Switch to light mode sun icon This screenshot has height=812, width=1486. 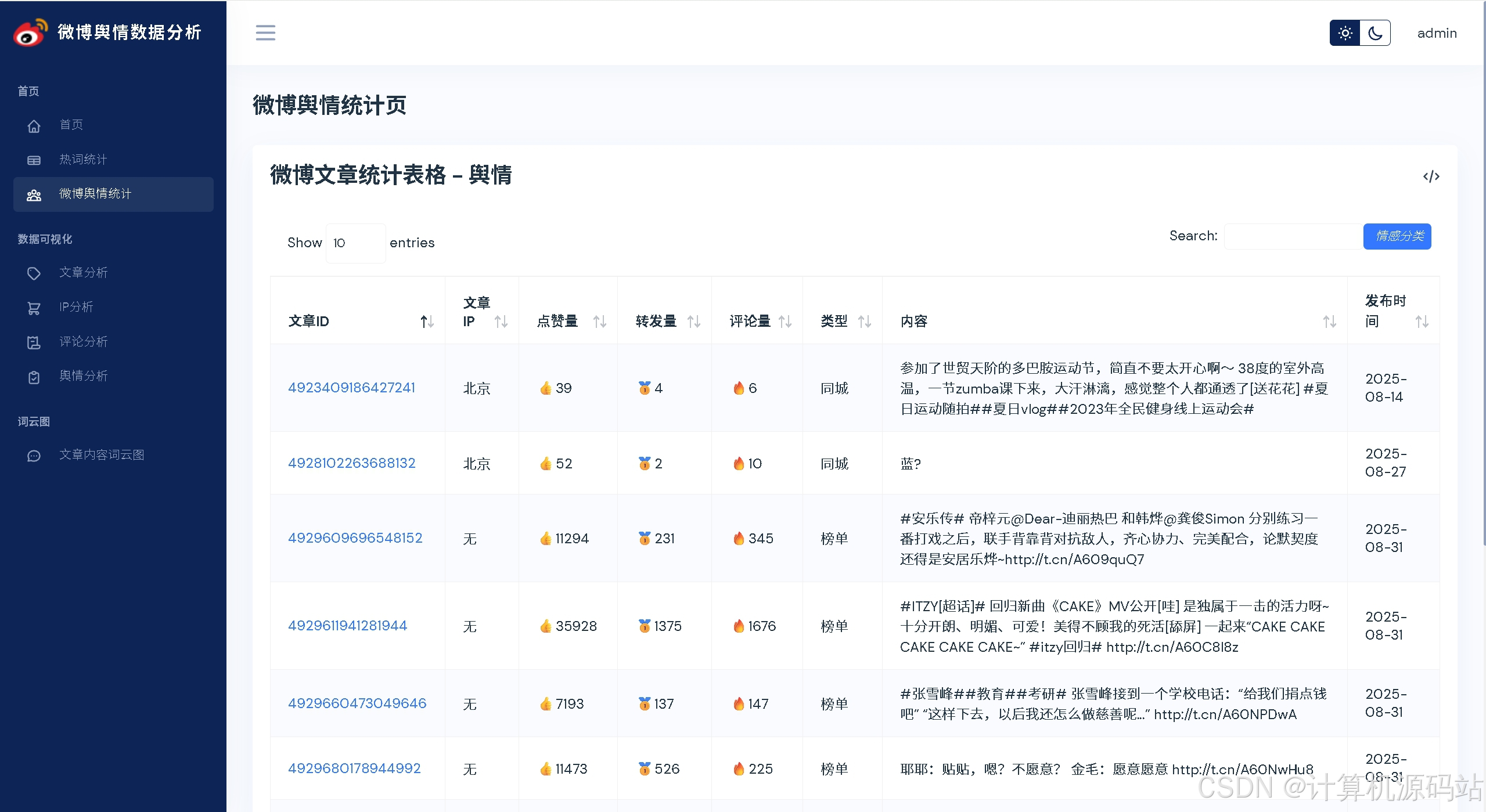click(1345, 33)
